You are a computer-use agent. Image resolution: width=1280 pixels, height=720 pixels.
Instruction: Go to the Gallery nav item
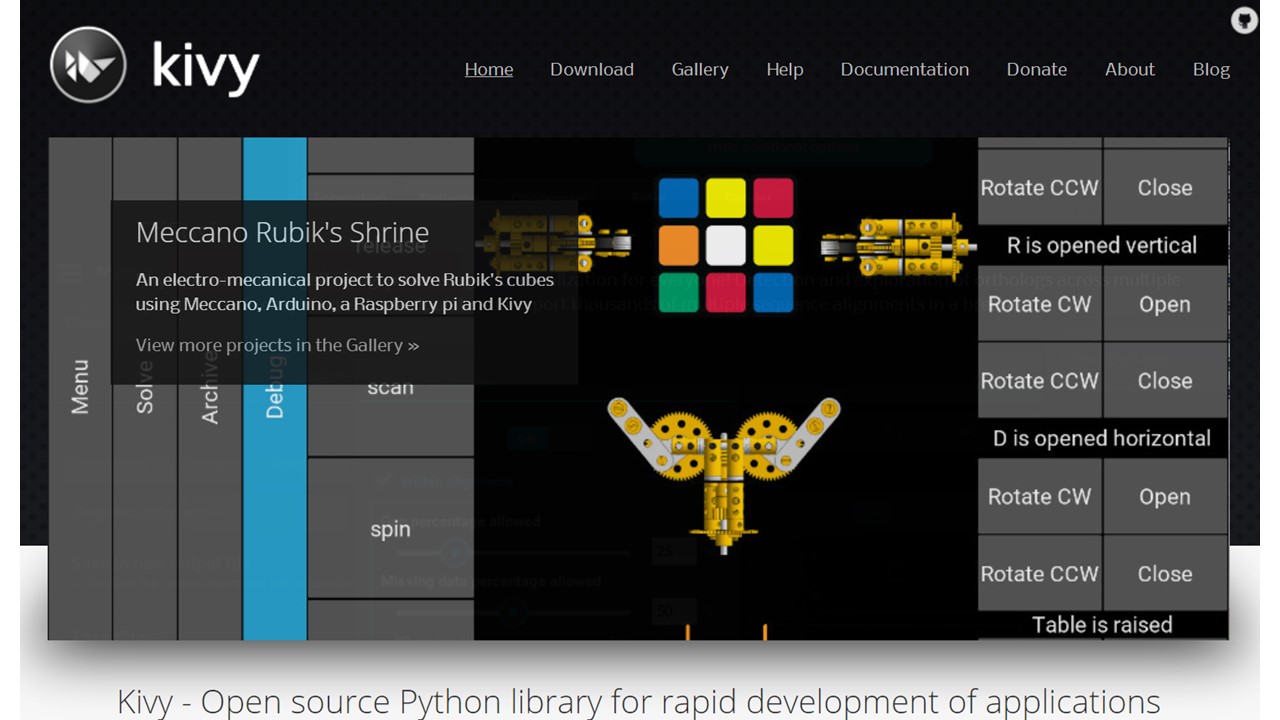699,69
